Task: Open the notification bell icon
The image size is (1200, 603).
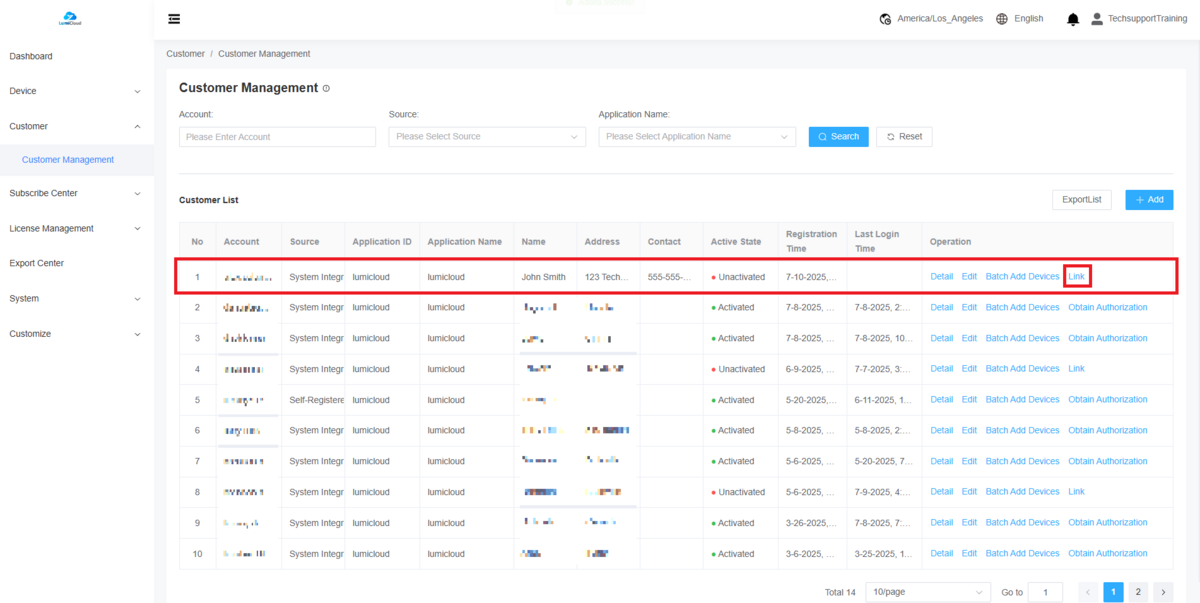Action: tap(1073, 19)
